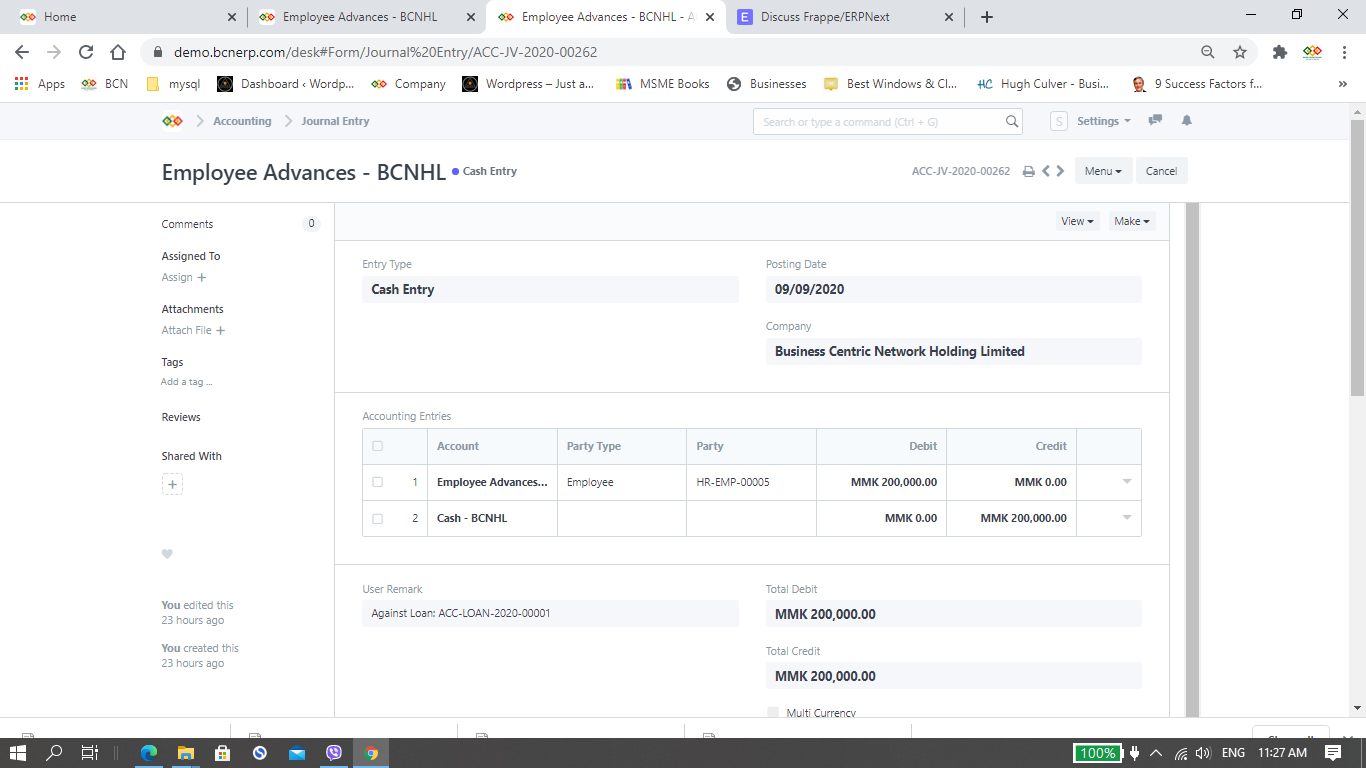Reload the page in Chrome
The width and height of the screenshot is (1366, 768).
click(86, 52)
